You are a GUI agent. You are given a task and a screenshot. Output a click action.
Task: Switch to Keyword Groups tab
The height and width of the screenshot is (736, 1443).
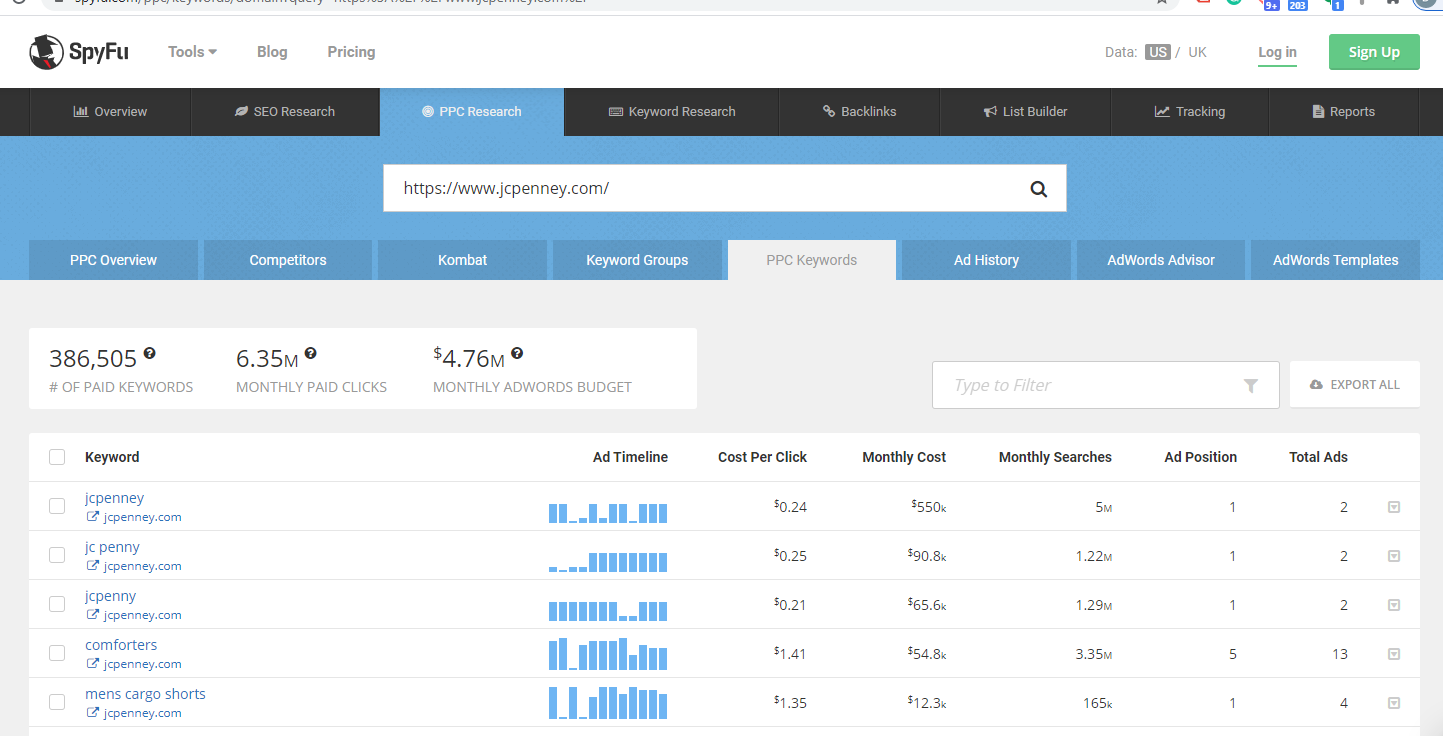coord(637,260)
